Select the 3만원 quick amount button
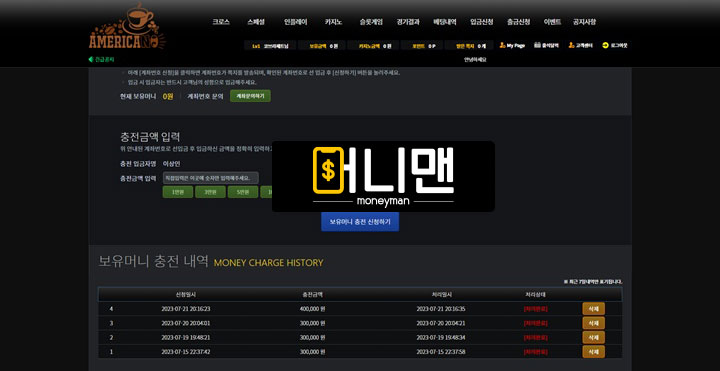 click(210, 192)
